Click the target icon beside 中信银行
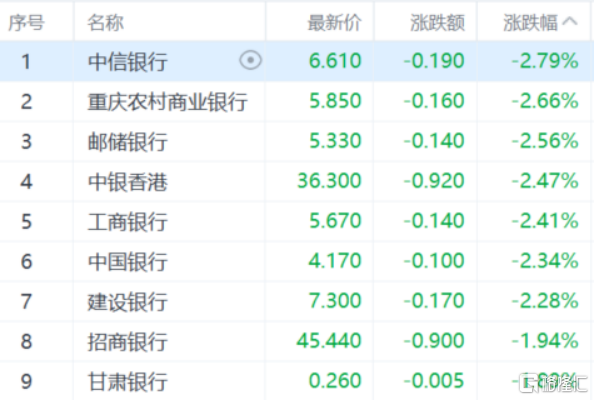Image resolution: width=594 pixels, height=400 pixels. 250,60
